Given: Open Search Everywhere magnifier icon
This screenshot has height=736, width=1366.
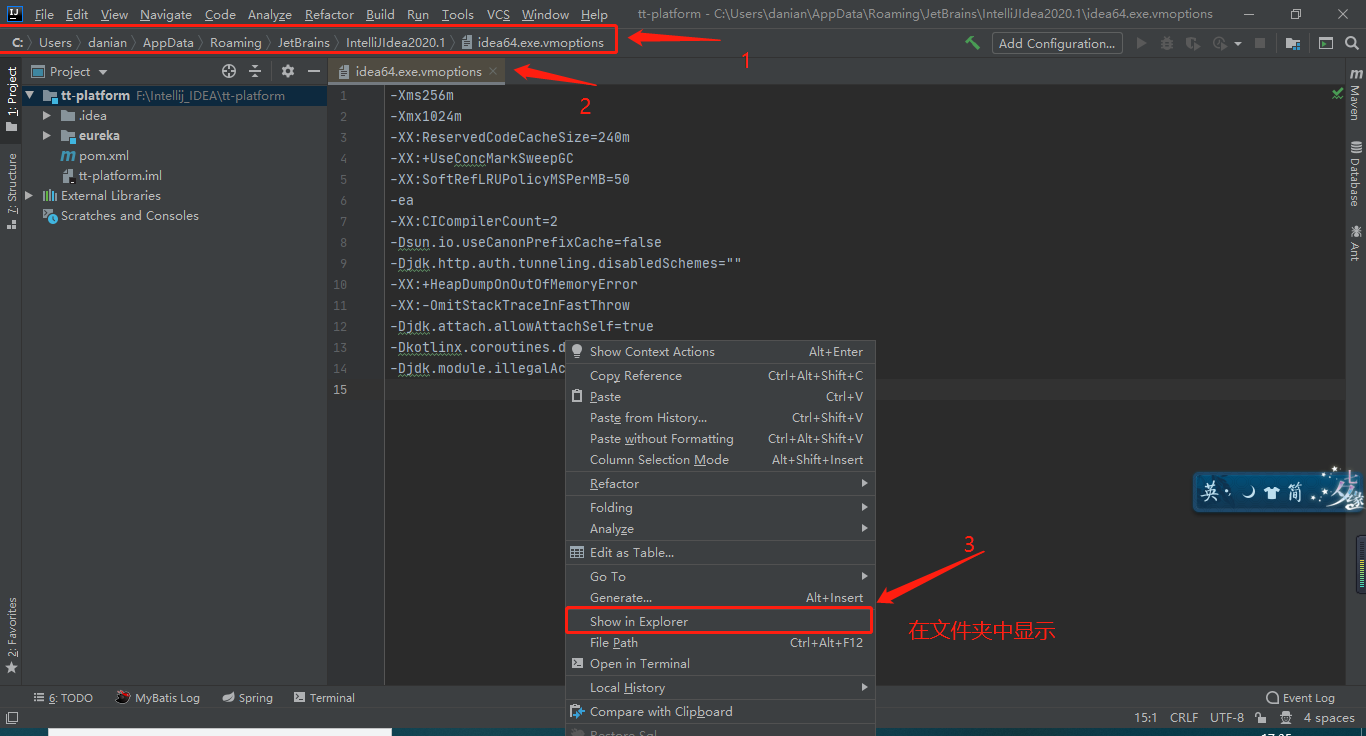Looking at the screenshot, I should [1351, 43].
